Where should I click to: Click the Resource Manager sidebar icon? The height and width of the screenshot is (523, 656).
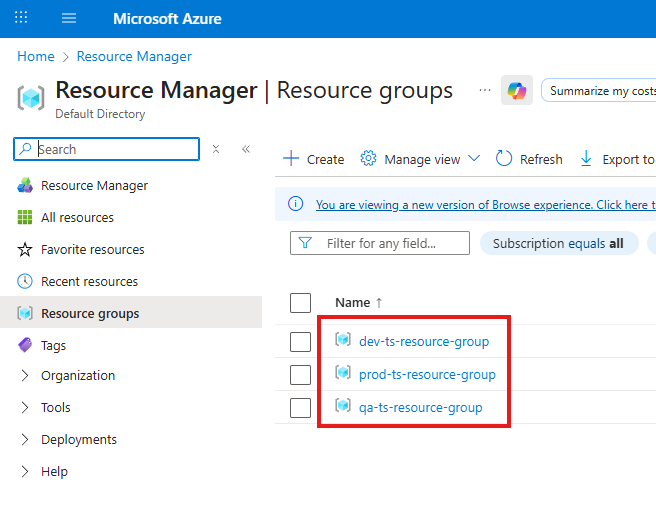pyautogui.click(x=25, y=185)
